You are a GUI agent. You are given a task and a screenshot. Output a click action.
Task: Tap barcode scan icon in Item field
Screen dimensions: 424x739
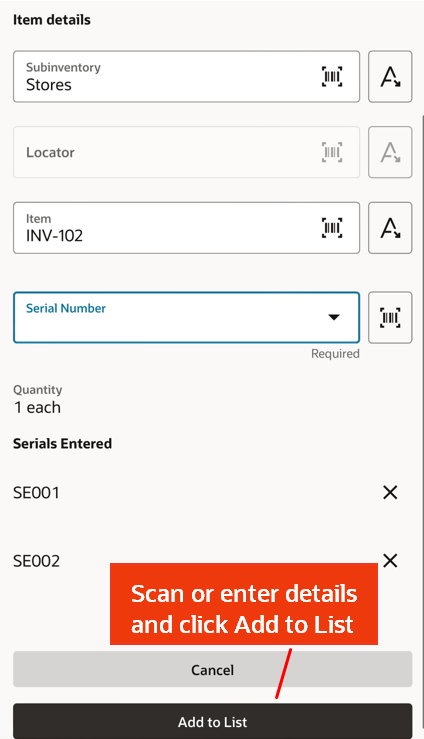point(332,228)
